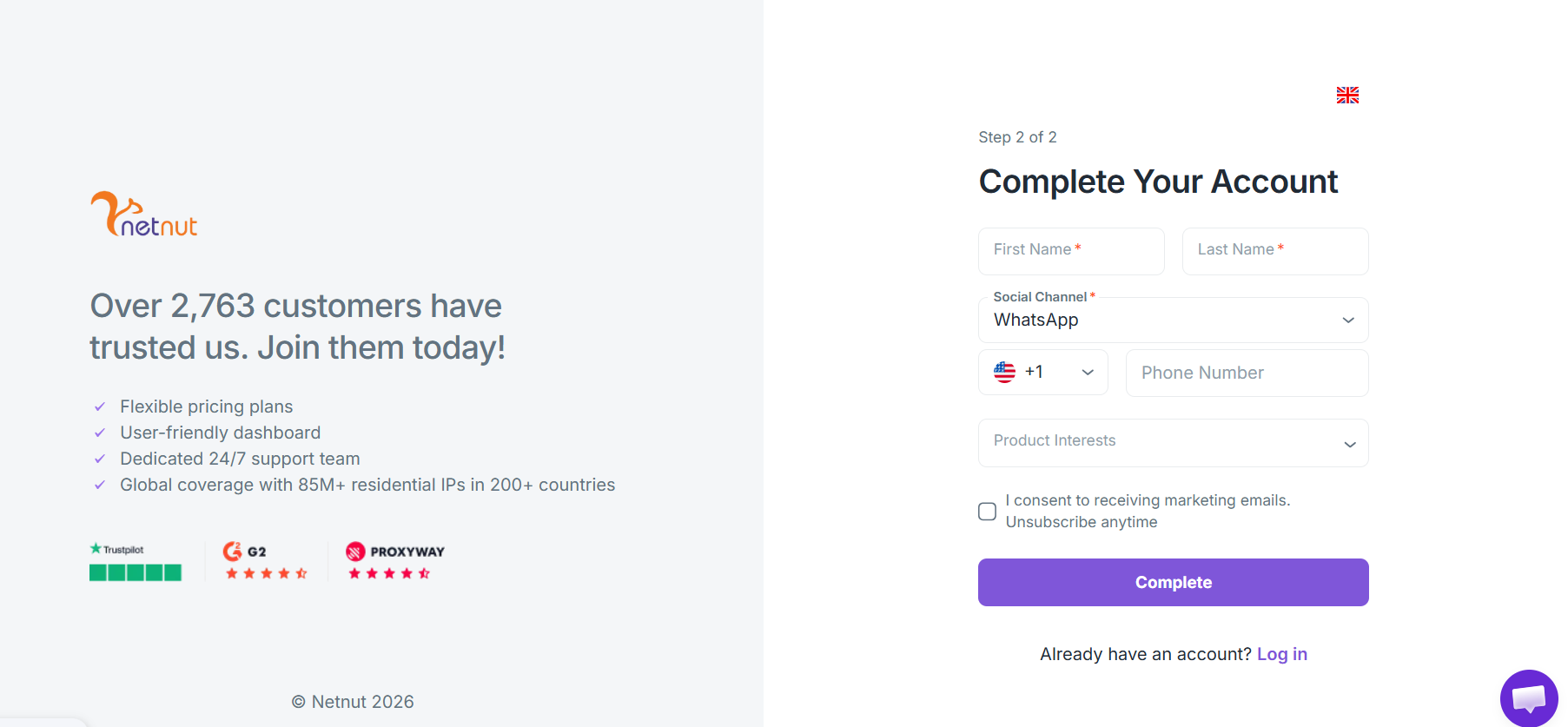This screenshot has height=727, width=1568.
Task: Click the marketing emails consent text
Action: (x=1147, y=511)
